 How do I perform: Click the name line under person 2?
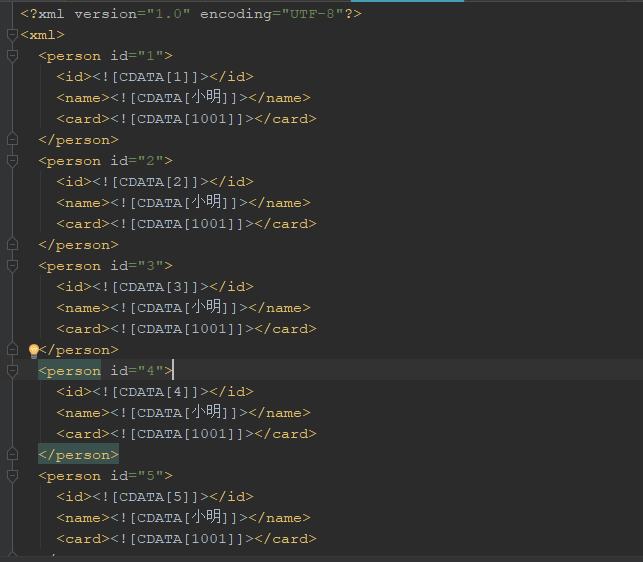pyautogui.click(x=183, y=203)
